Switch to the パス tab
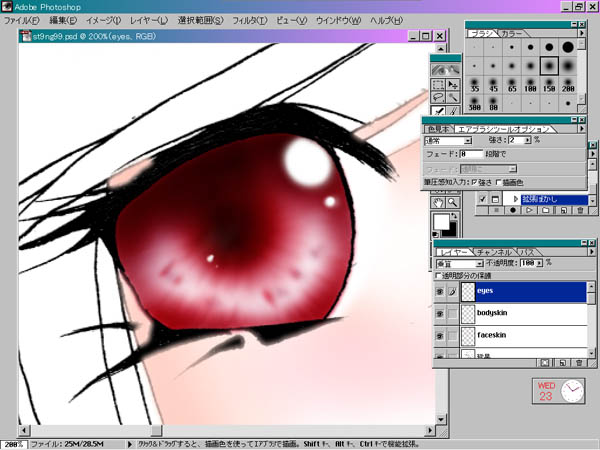 (x=529, y=252)
